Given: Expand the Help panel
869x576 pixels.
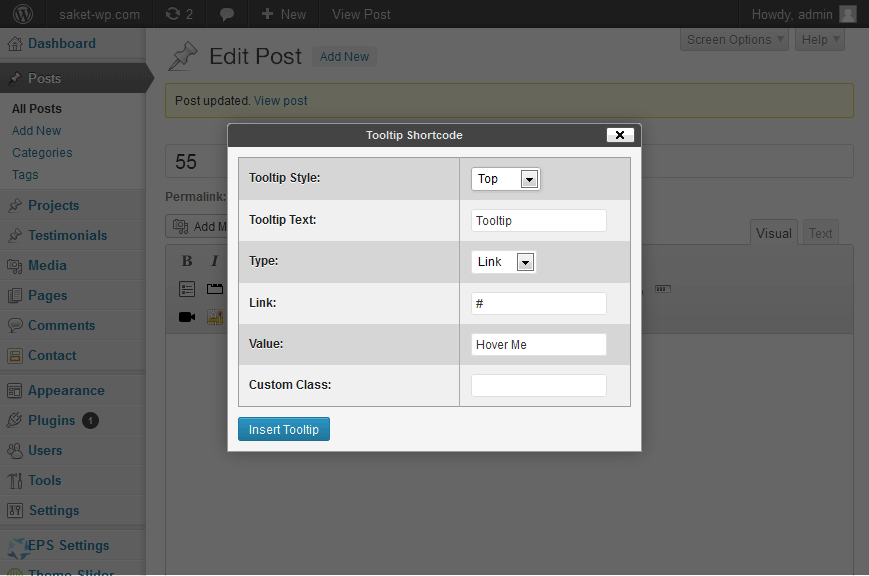Looking at the screenshot, I should pos(820,40).
